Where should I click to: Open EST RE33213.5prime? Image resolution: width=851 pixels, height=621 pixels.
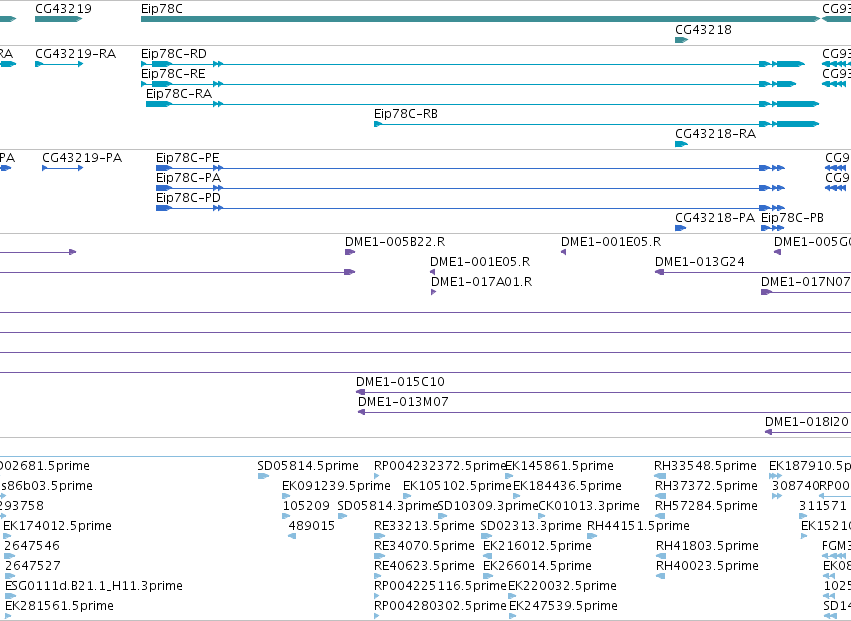(x=379, y=536)
